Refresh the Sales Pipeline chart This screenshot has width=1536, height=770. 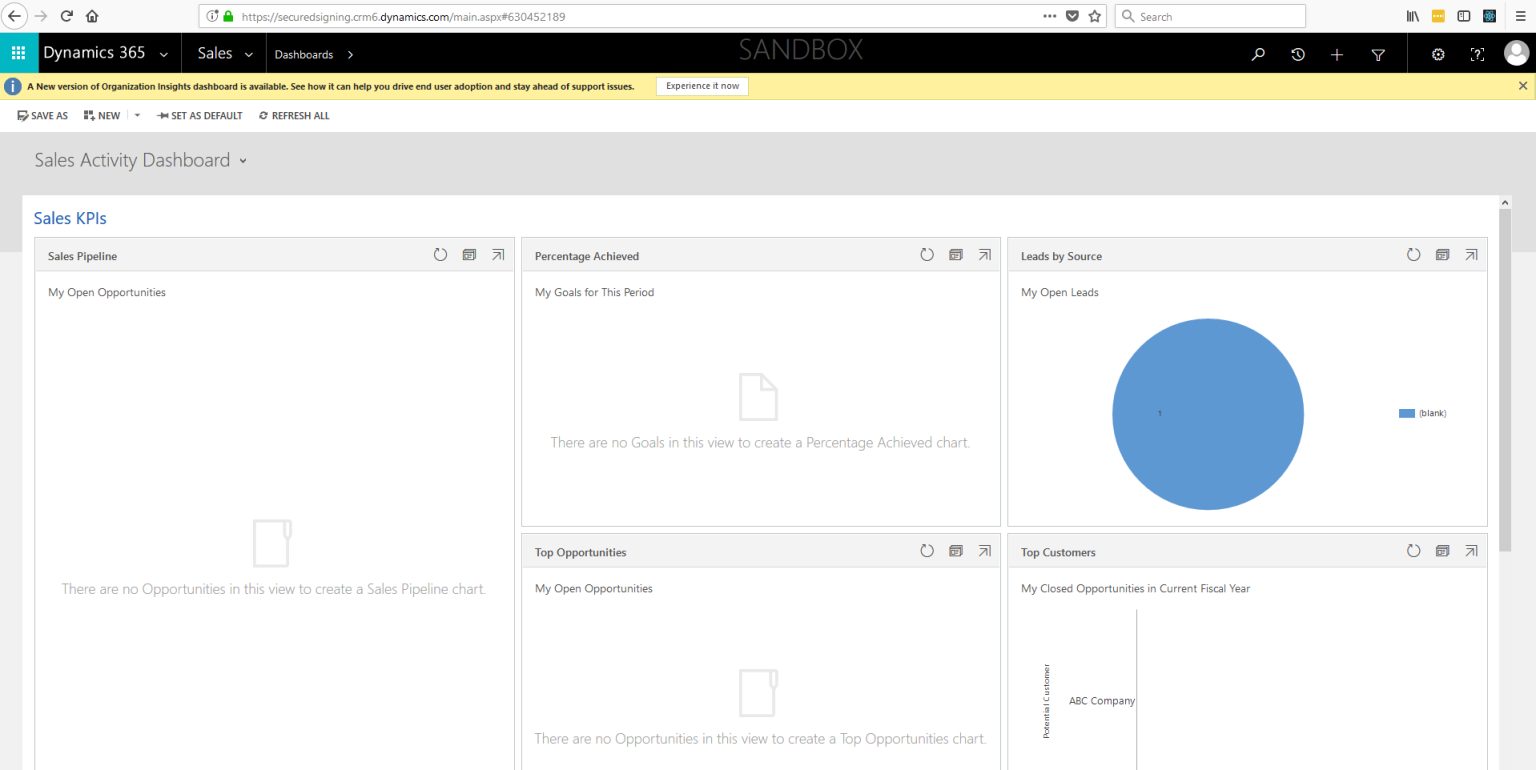coord(440,255)
